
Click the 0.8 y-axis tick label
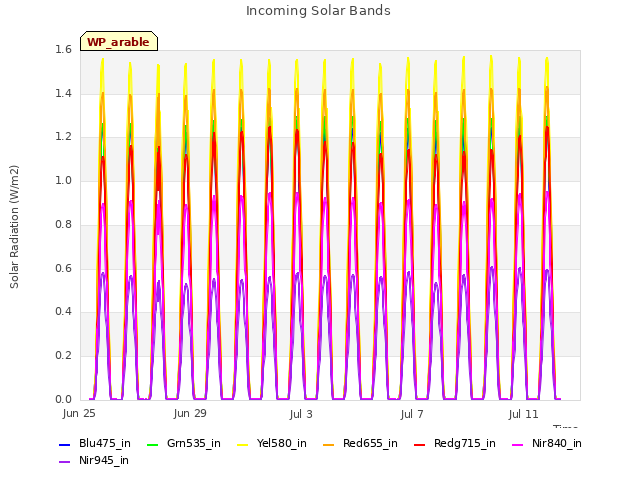click(x=64, y=224)
